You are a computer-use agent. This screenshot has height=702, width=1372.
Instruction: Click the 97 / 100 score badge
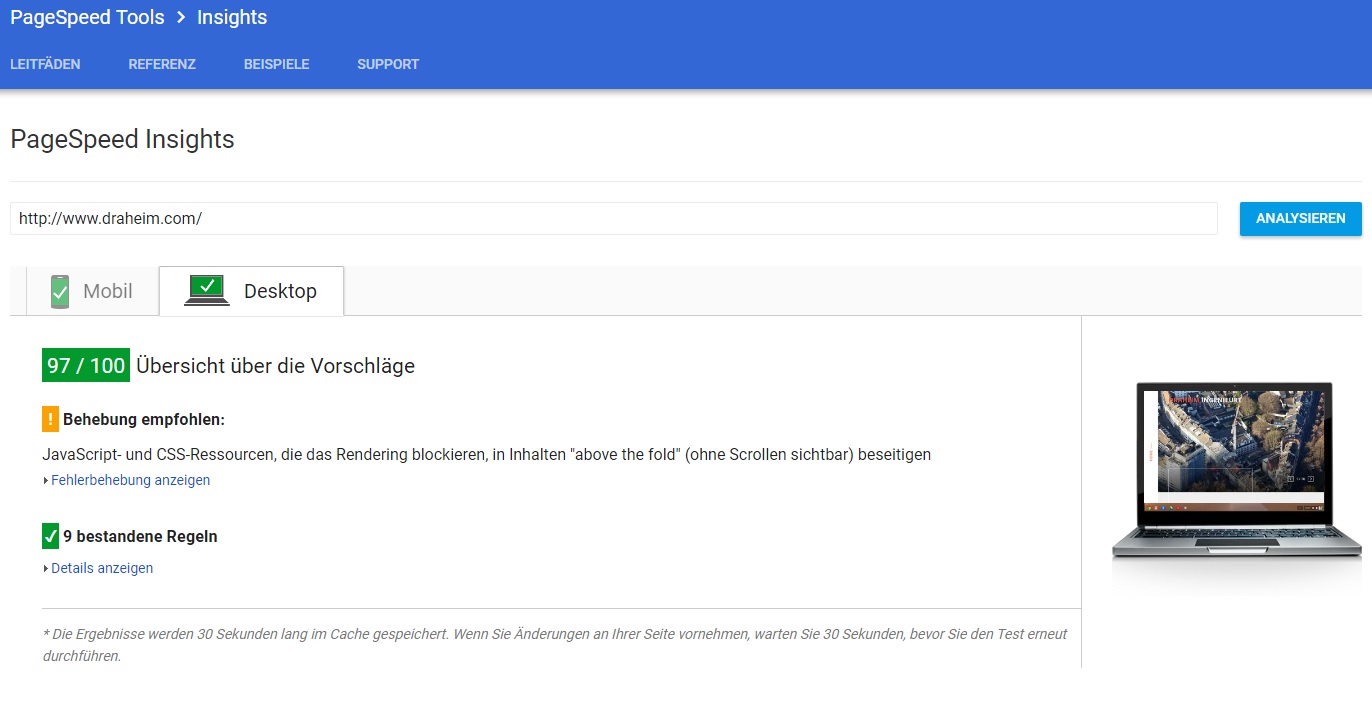click(x=86, y=365)
